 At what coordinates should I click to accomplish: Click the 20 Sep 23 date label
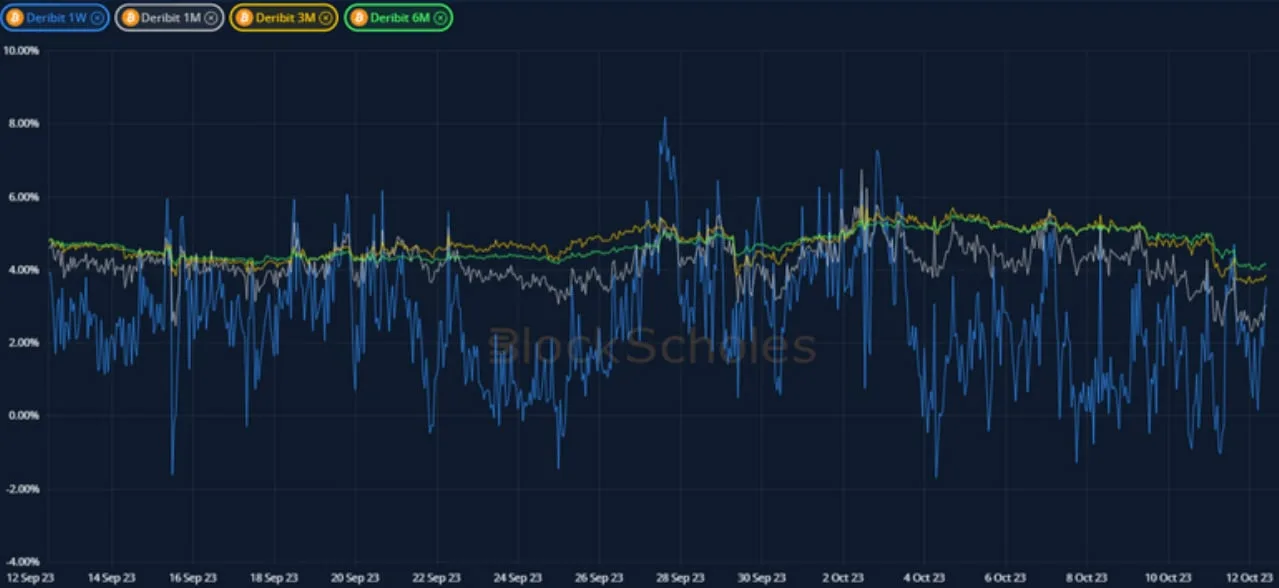tap(355, 577)
